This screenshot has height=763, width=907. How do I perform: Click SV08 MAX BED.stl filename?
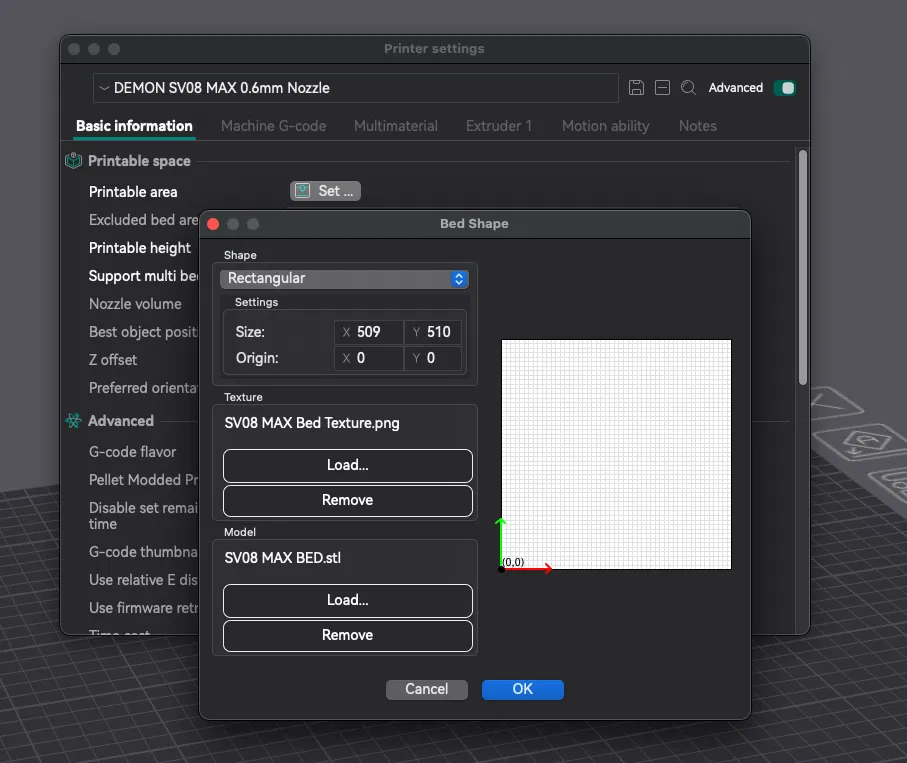coord(282,558)
